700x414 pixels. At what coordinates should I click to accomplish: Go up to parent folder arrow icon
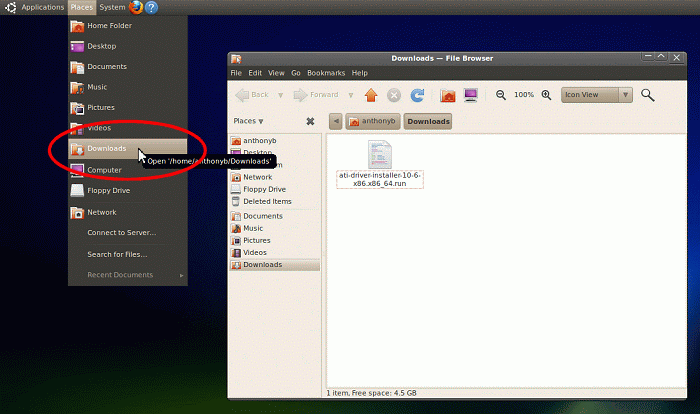(371, 95)
